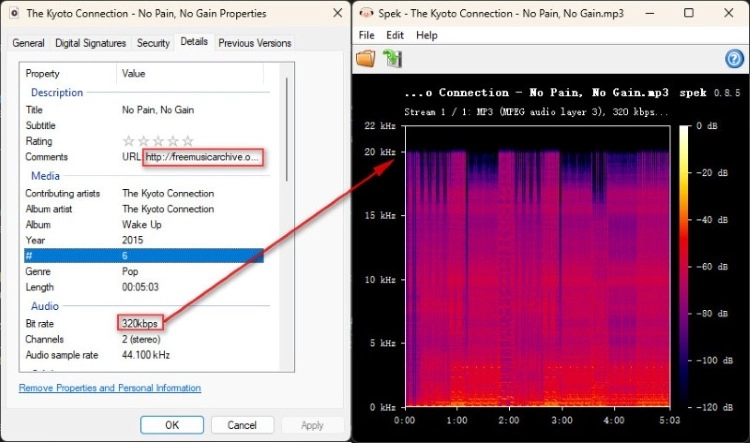Select the Title value No Pain, No Gain

pyautogui.click(x=158, y=110)
